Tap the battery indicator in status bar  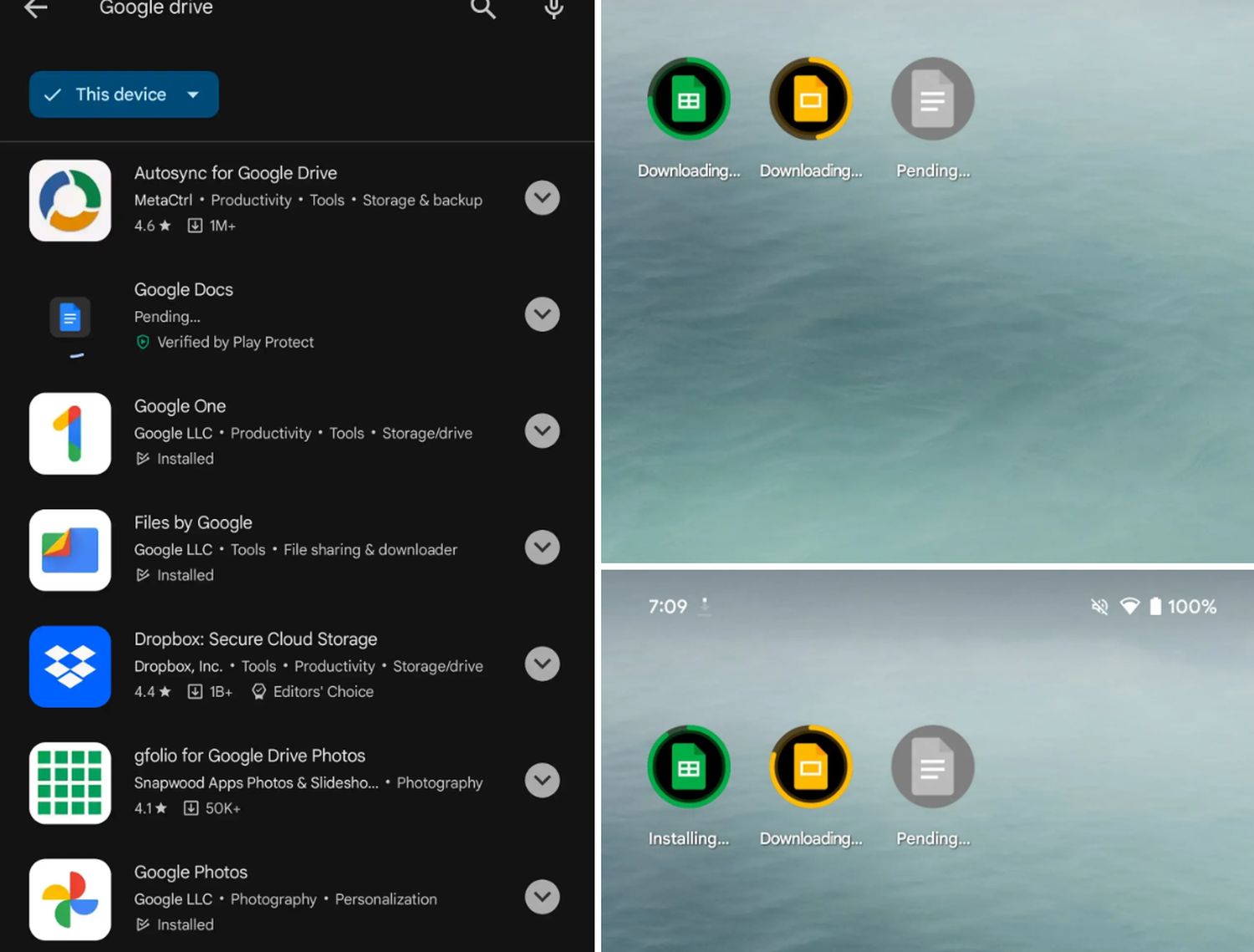point(1155,607)
